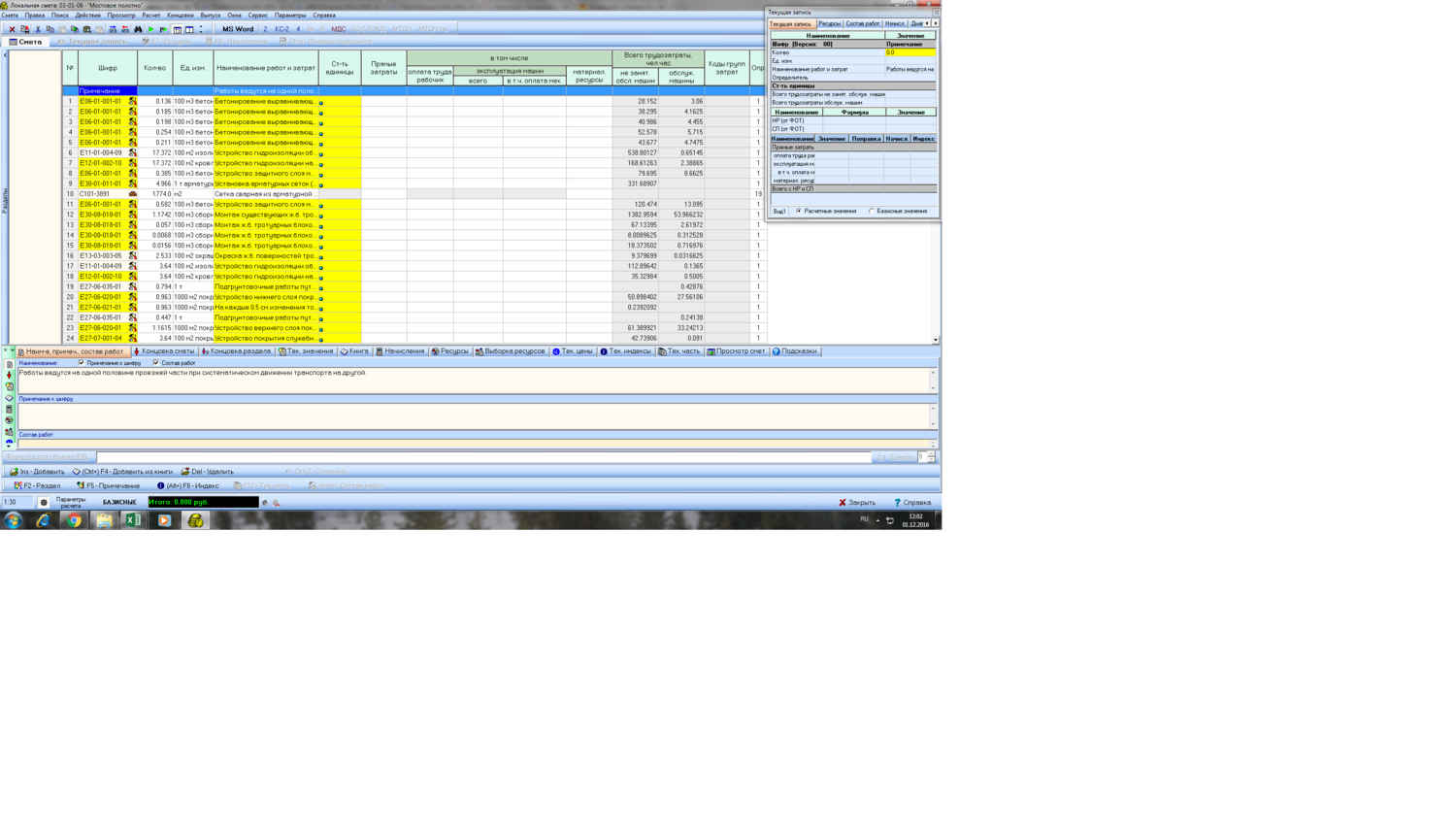
Task: Click the 'P' with green arrow toolbar icon
Action: click(x=164, y=29)
